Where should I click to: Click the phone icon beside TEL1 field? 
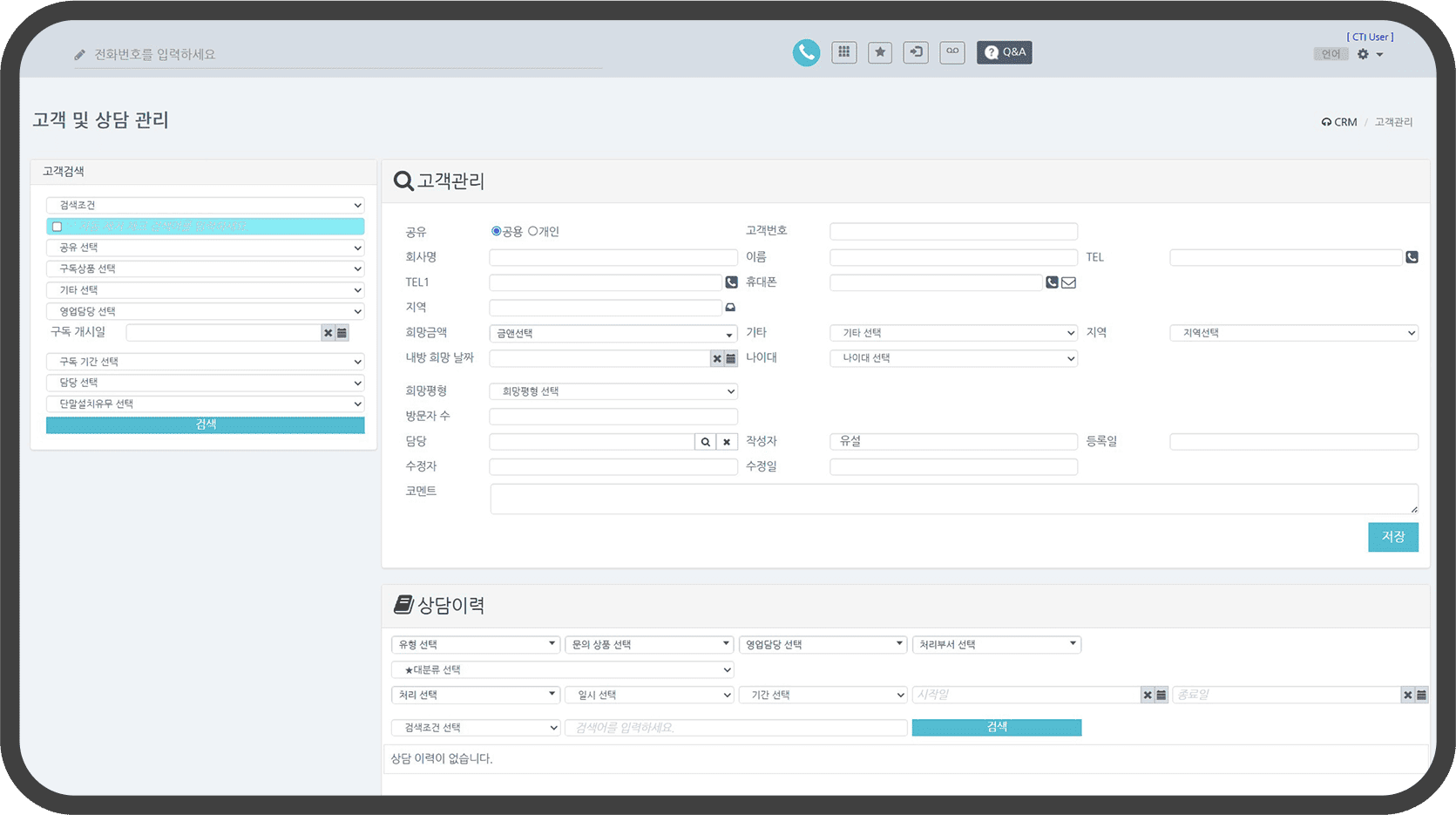(731, 282)
